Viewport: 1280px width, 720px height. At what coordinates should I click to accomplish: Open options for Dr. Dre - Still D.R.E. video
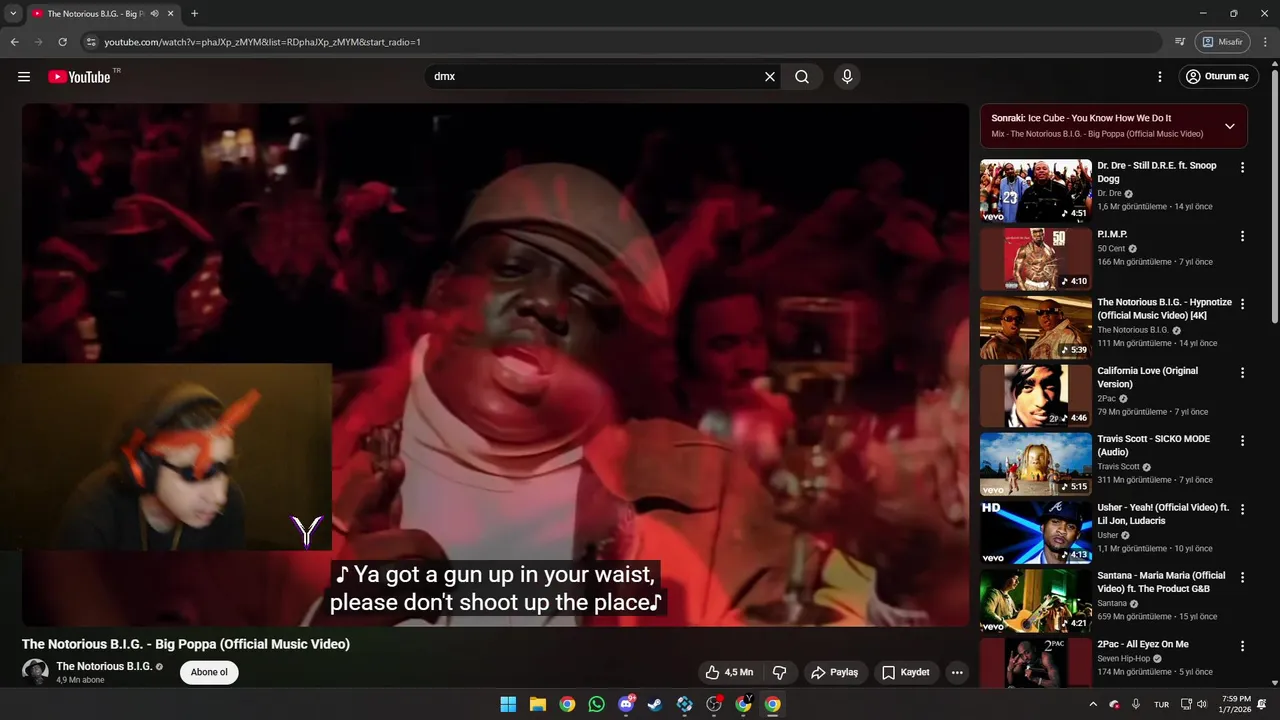pyautogui.click(x=1242, y=168)
